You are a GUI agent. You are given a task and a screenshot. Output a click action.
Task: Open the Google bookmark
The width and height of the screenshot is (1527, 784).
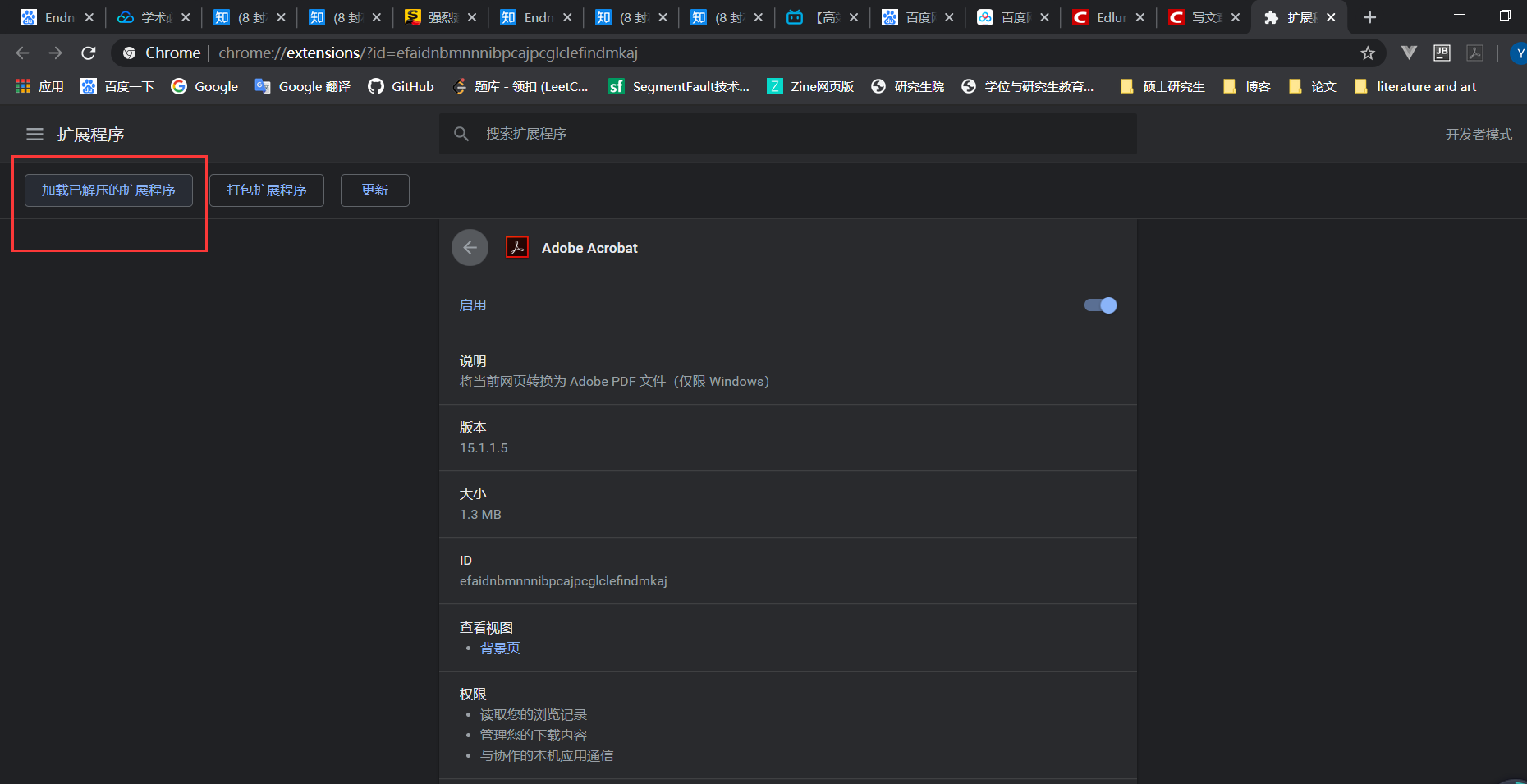click(204, 86)
